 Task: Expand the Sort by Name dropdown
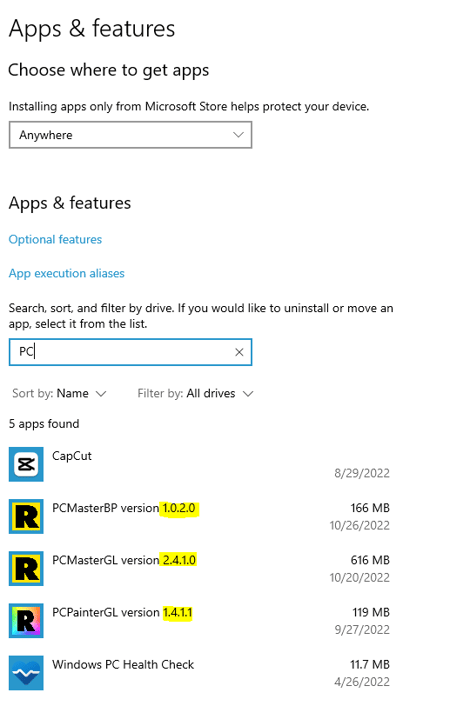59,394
